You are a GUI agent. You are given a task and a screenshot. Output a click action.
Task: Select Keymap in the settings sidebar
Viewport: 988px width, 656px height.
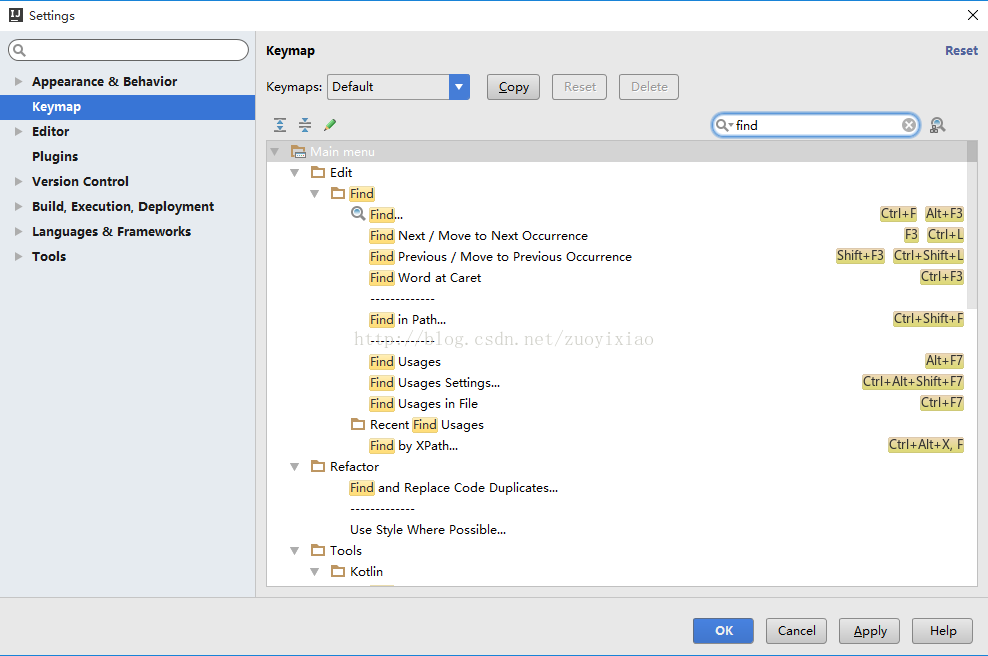[x=56, y=107]
